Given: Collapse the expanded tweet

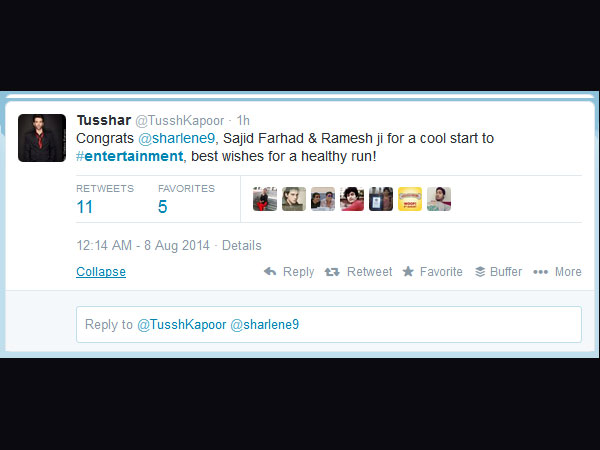Looking at the screenshot, I should 101,272.
